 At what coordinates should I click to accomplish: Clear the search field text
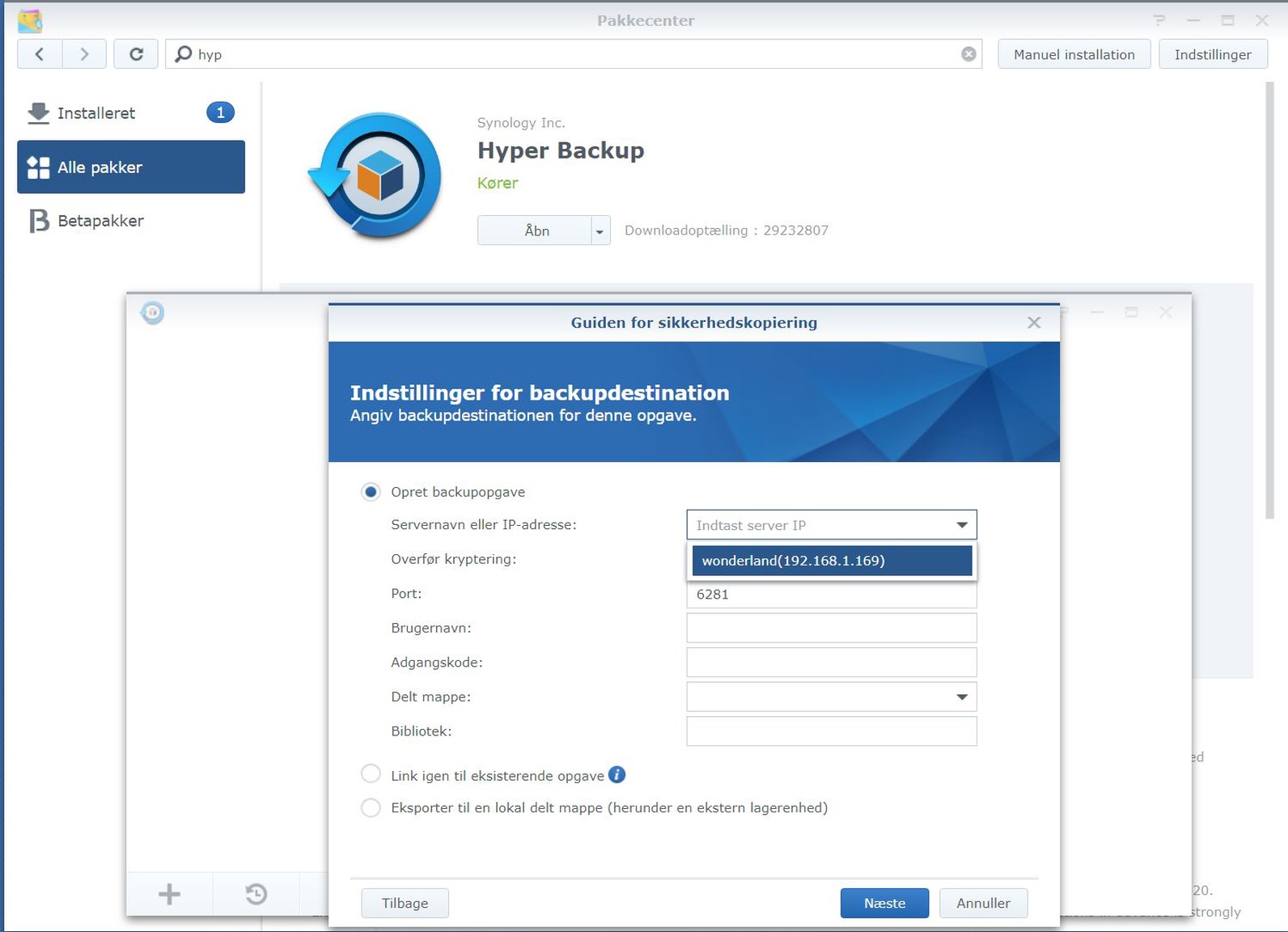968,54
